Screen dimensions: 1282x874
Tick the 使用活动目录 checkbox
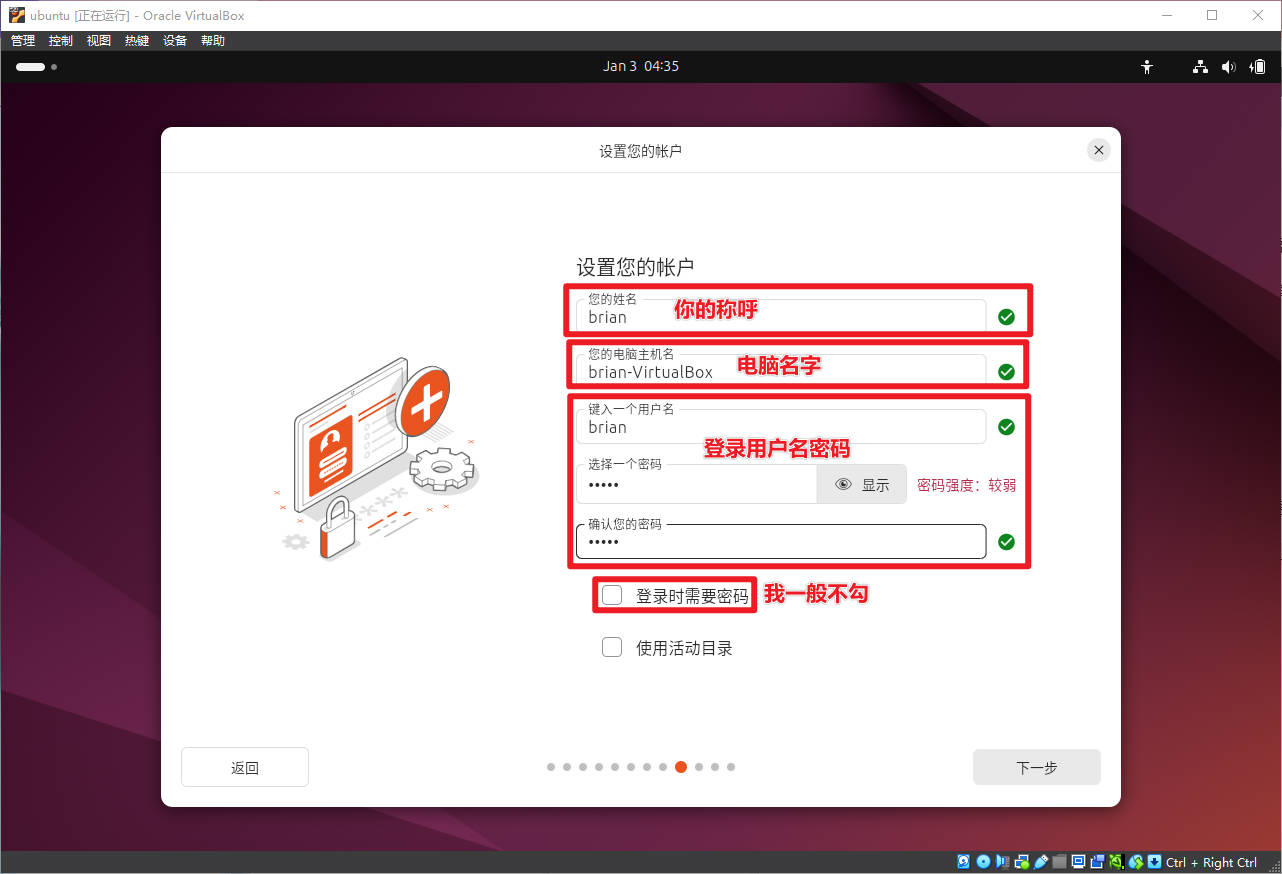coord(612,648)
